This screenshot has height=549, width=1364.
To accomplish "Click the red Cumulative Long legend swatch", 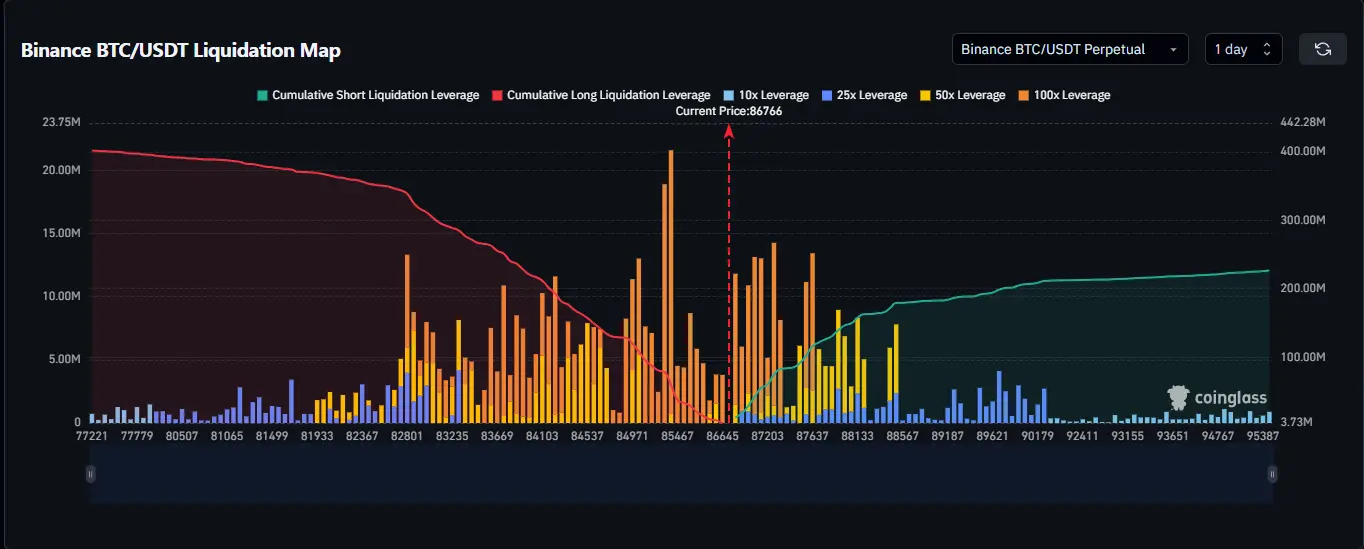I will click(497, 95).
